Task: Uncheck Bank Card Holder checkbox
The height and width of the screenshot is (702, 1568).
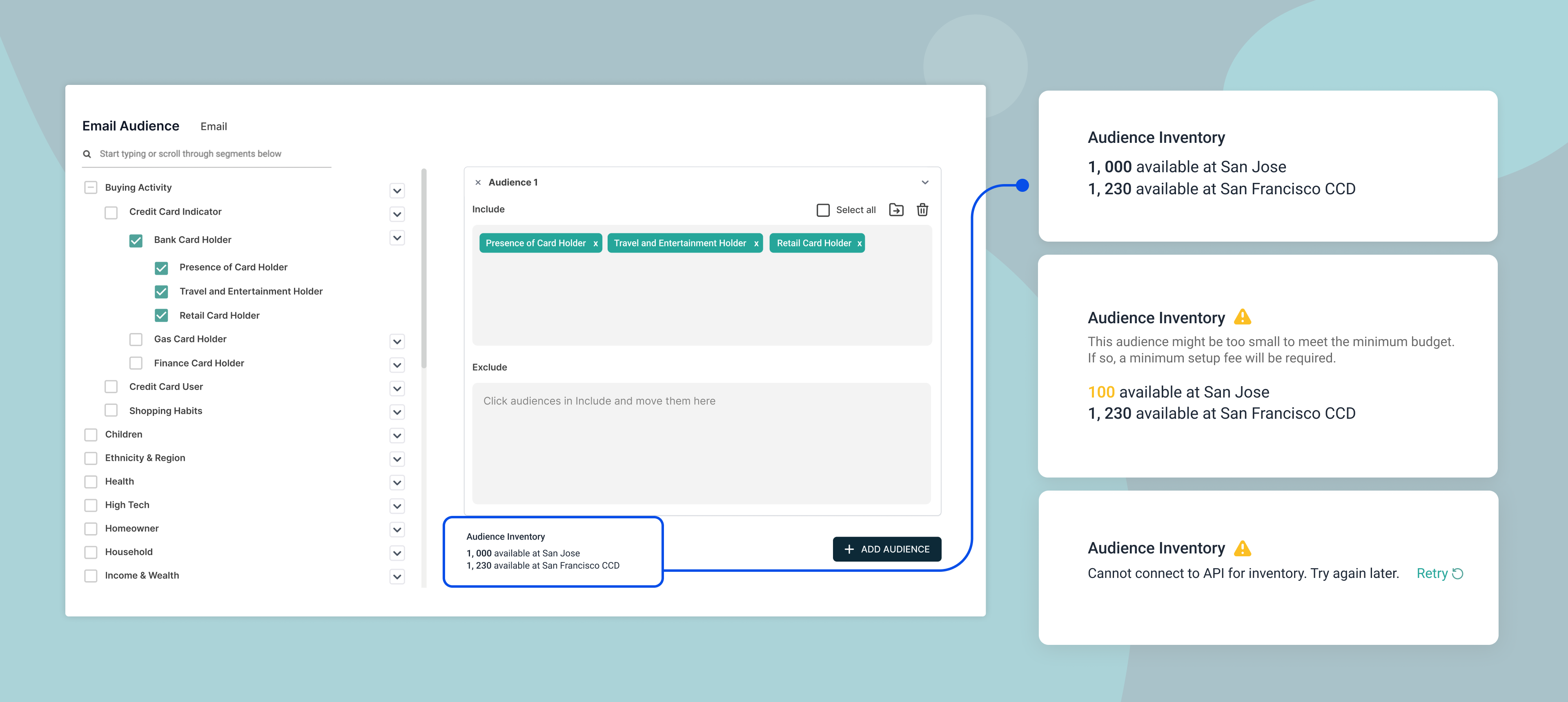Action: [x=136, y=240]
